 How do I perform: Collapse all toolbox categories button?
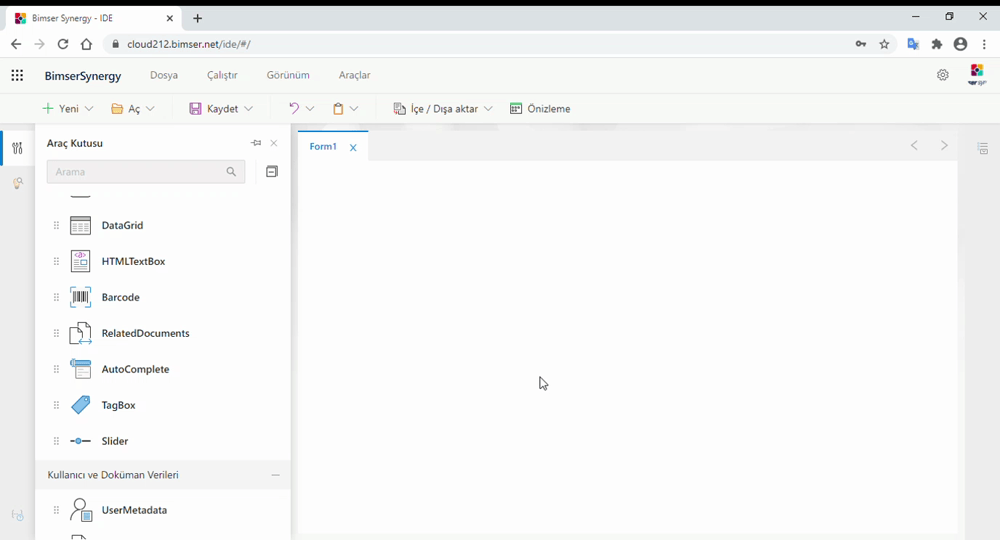(x=271, y=172)
